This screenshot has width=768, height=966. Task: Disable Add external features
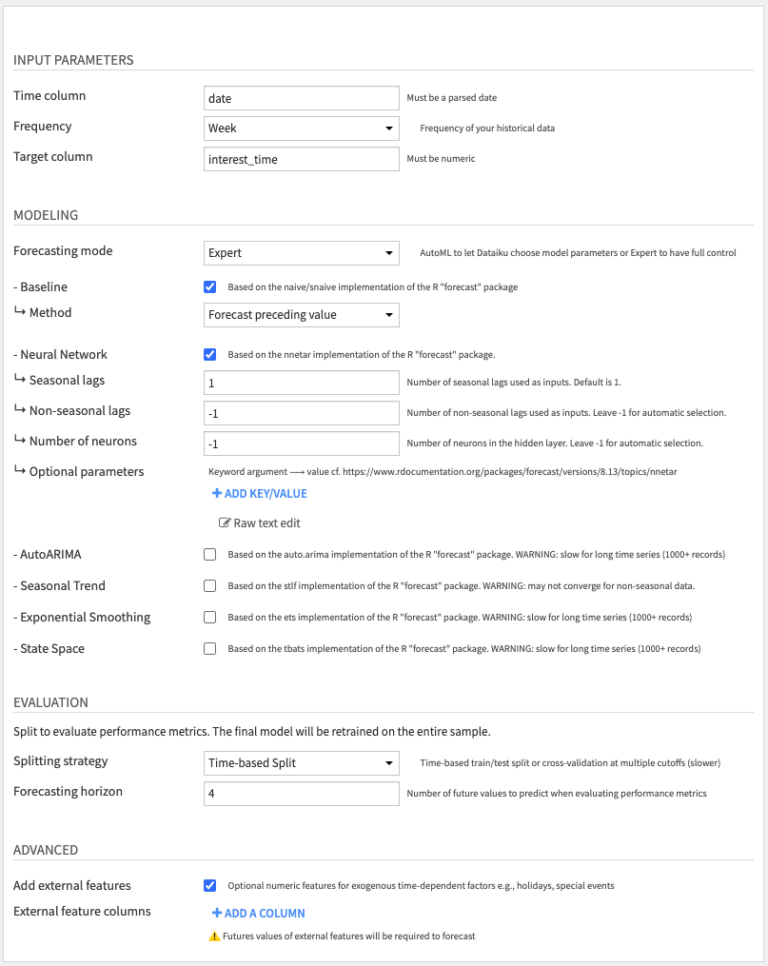pos(209,885)
